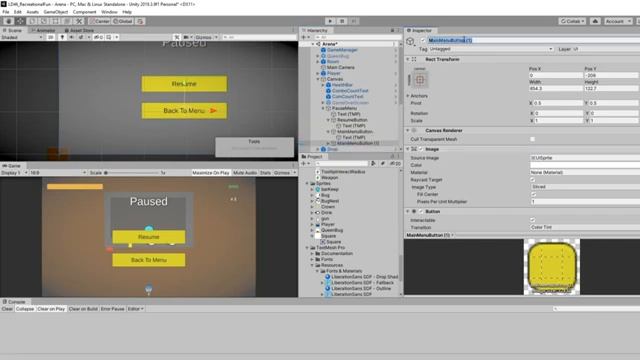Click the Play button
The image size is (640, 360).
click(330, 21)
